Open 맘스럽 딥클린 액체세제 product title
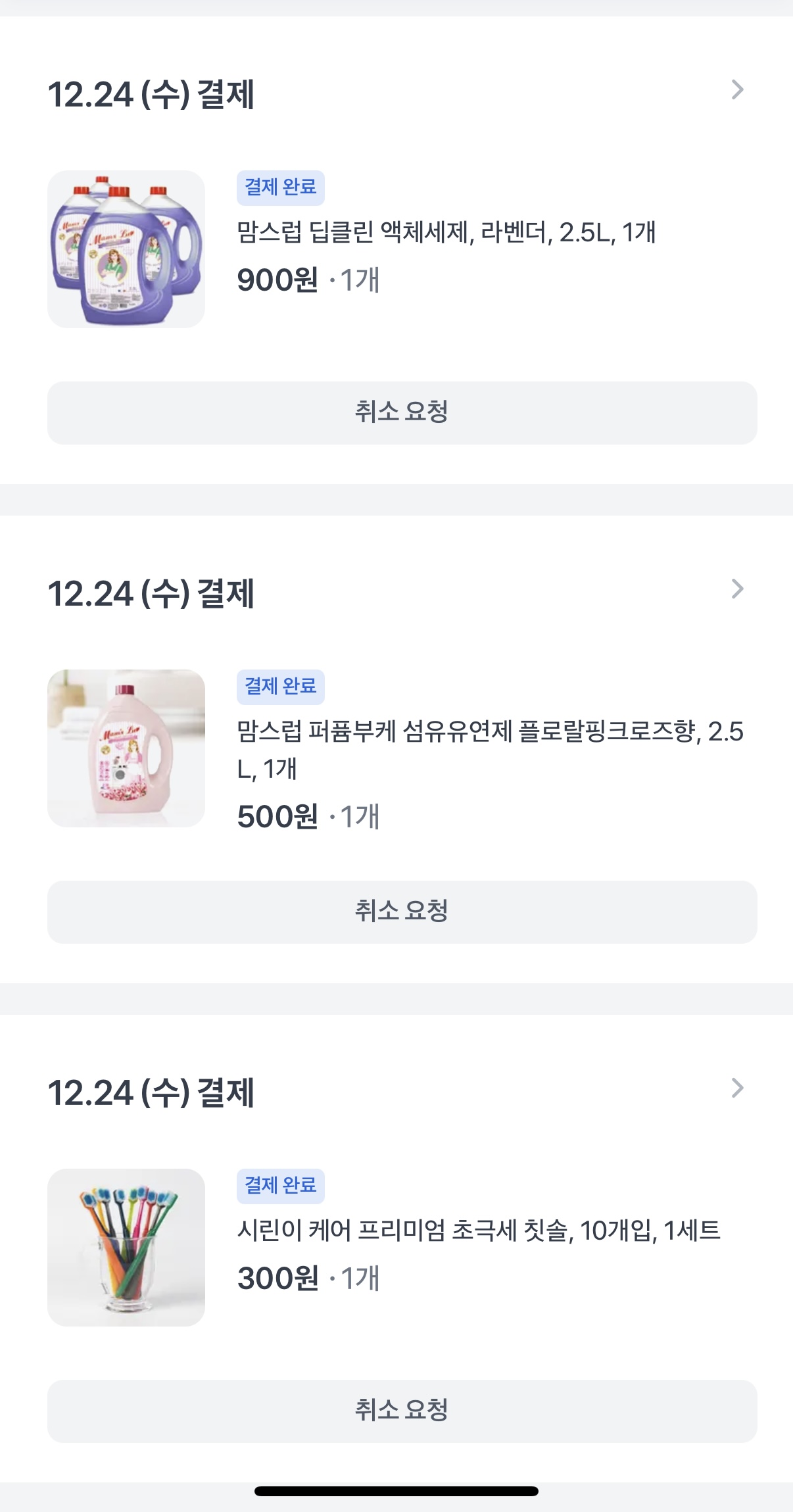This screenshot has width=793, height=1512. [446, 232]
